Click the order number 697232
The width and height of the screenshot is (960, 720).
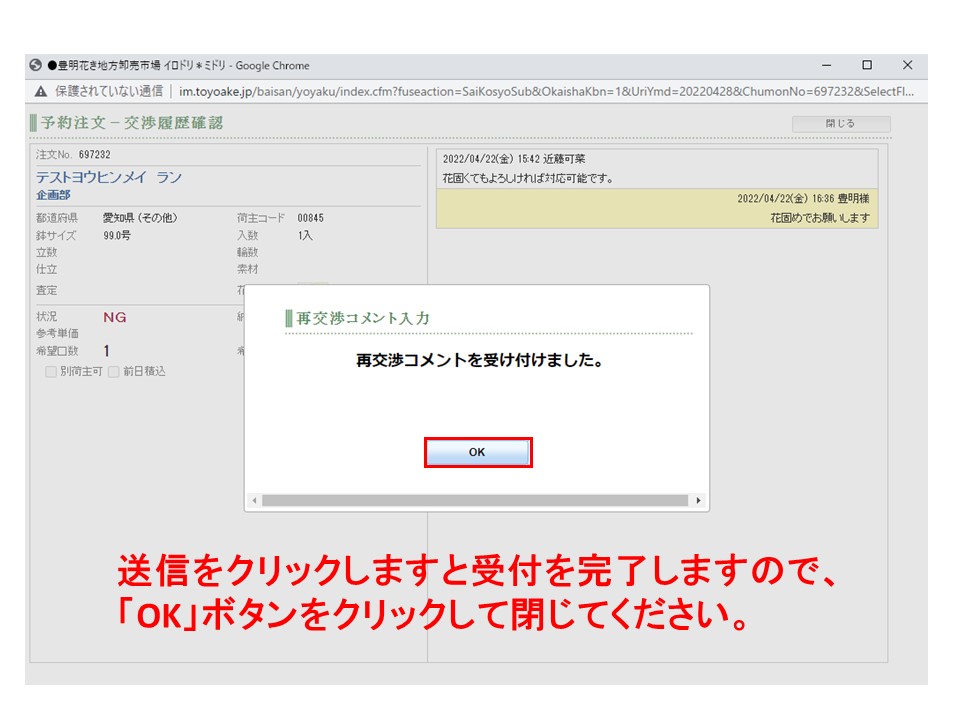coord(94,155)
